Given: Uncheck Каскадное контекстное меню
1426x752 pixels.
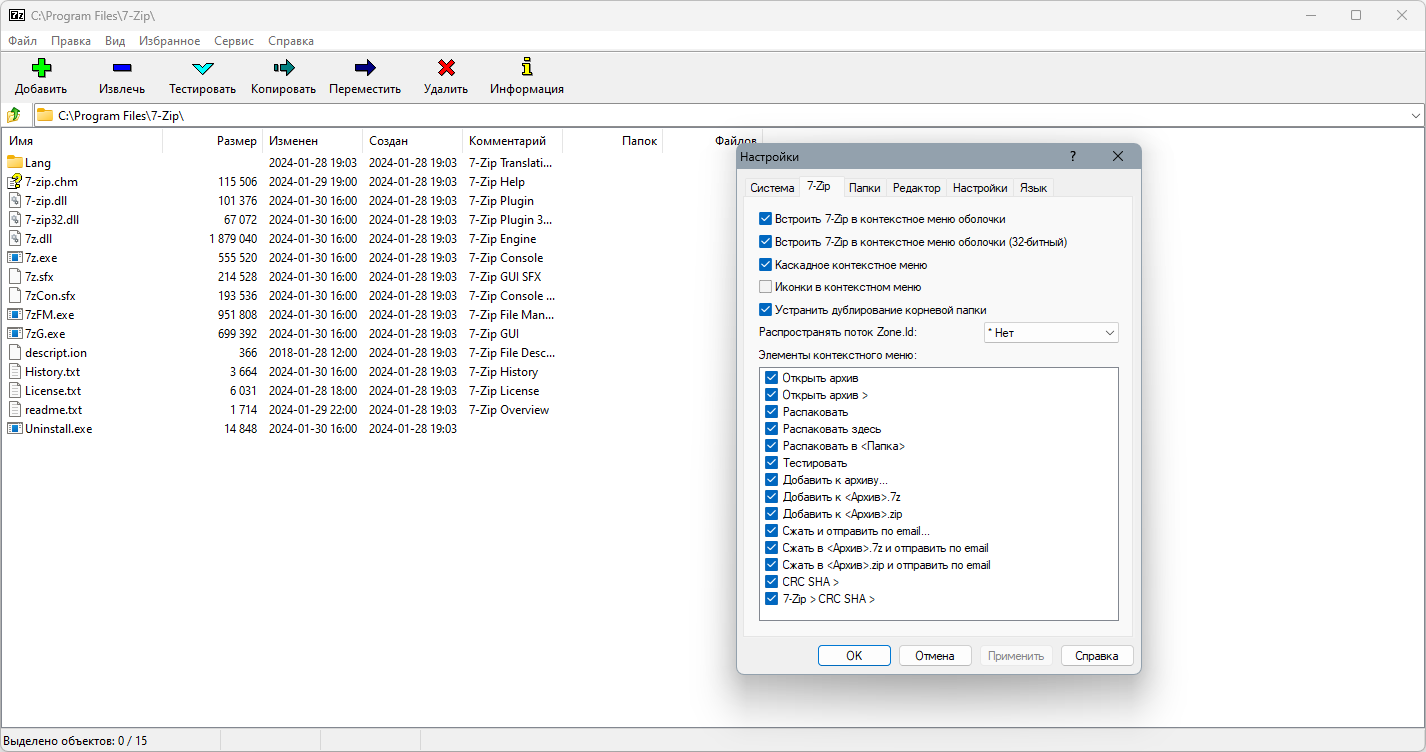Looking at the screenshot, I should [766, 265].
